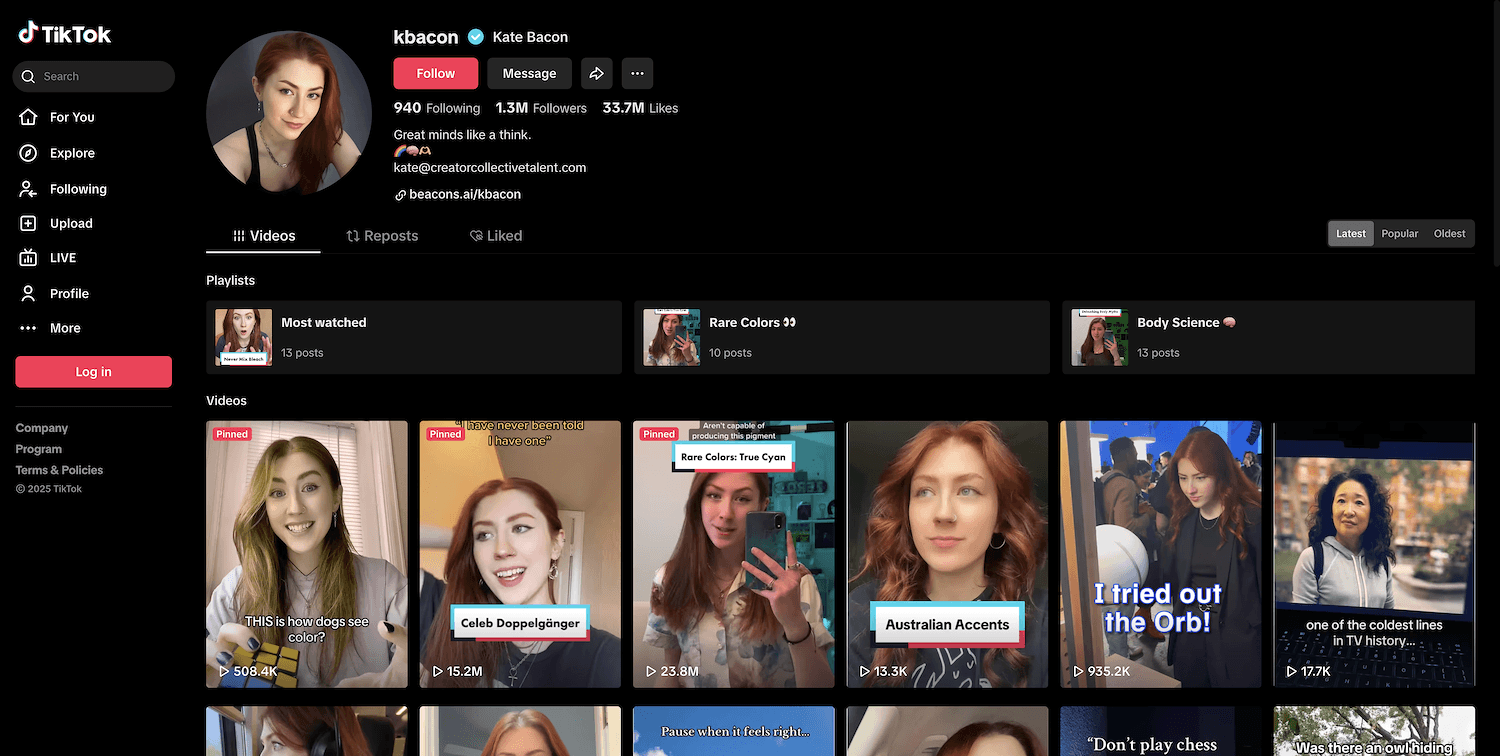Image resolution: width=1500 pixels, height=756 pixels.
Task: Expand the Terms & Policies section
Action: click(x=59, y=470)
